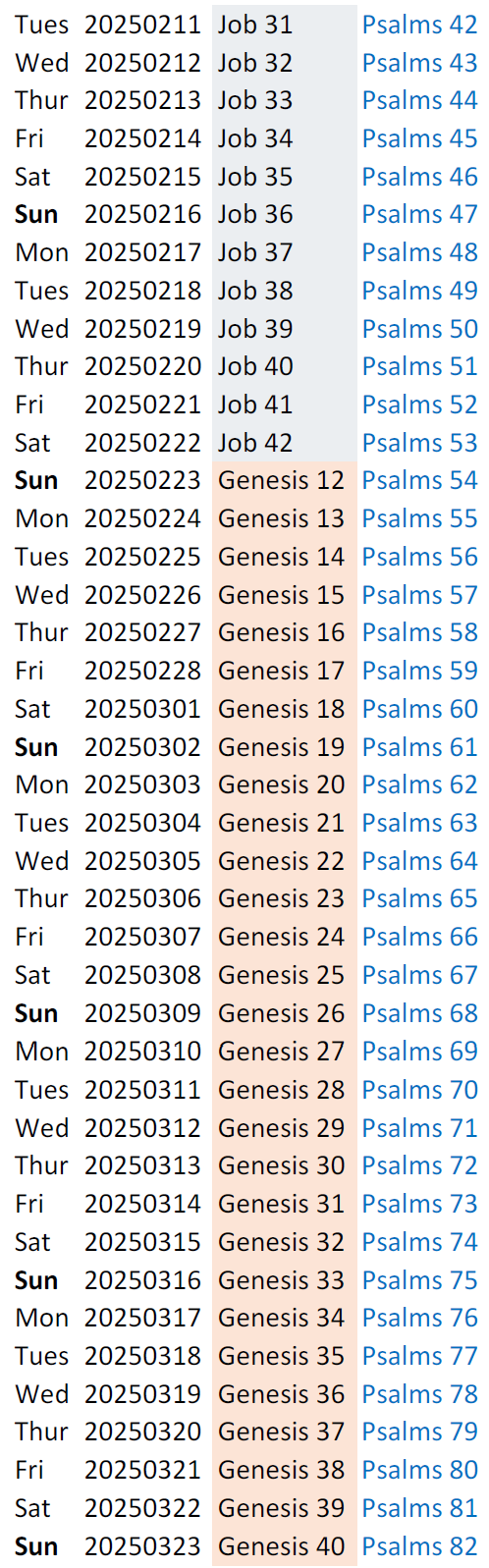The width and height of the screenshot is (489, 1568).
Task: Select the bold Sun beside 20250216
Action: [x=36, y=214]
